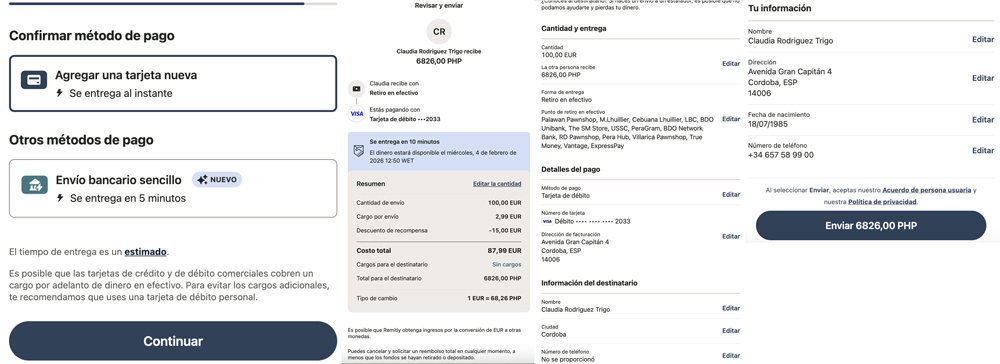Click the Sin cargos value
1000x364 pixels.
(x=506, y=265)
